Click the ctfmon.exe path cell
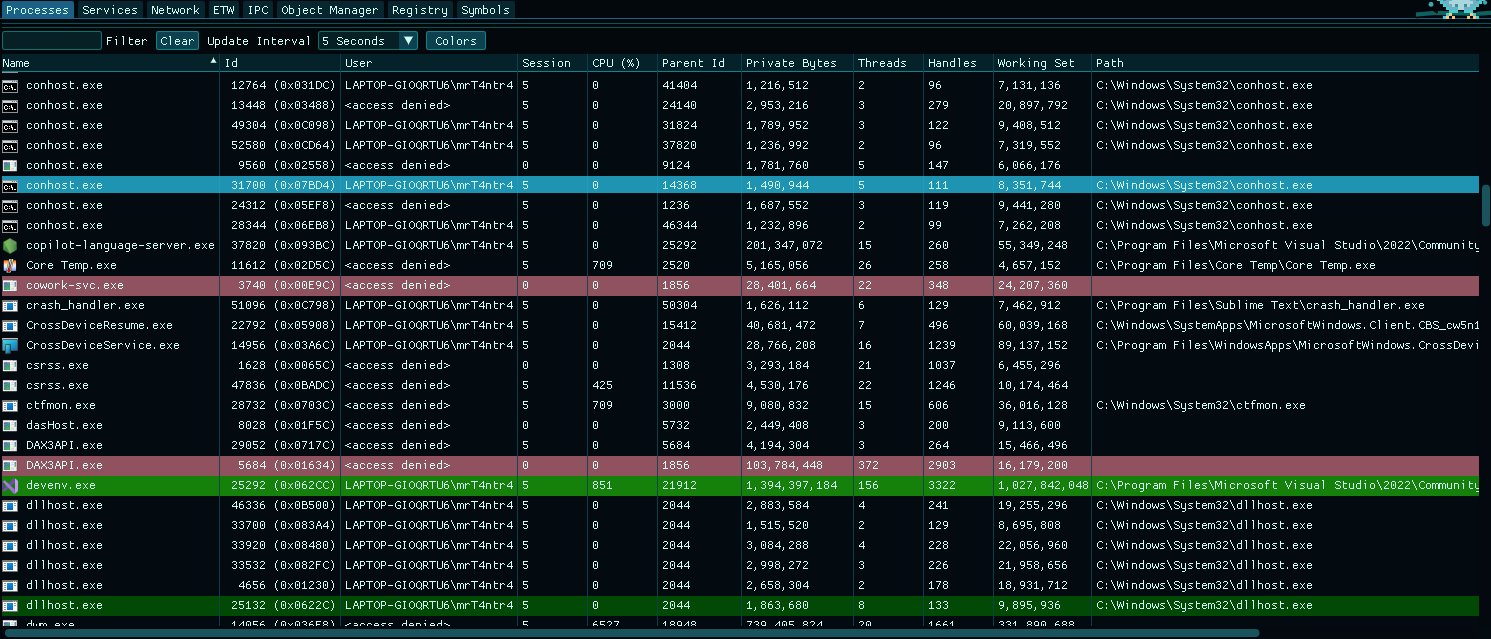Viewport: 1491px width, 639px height. point(1201,405)
